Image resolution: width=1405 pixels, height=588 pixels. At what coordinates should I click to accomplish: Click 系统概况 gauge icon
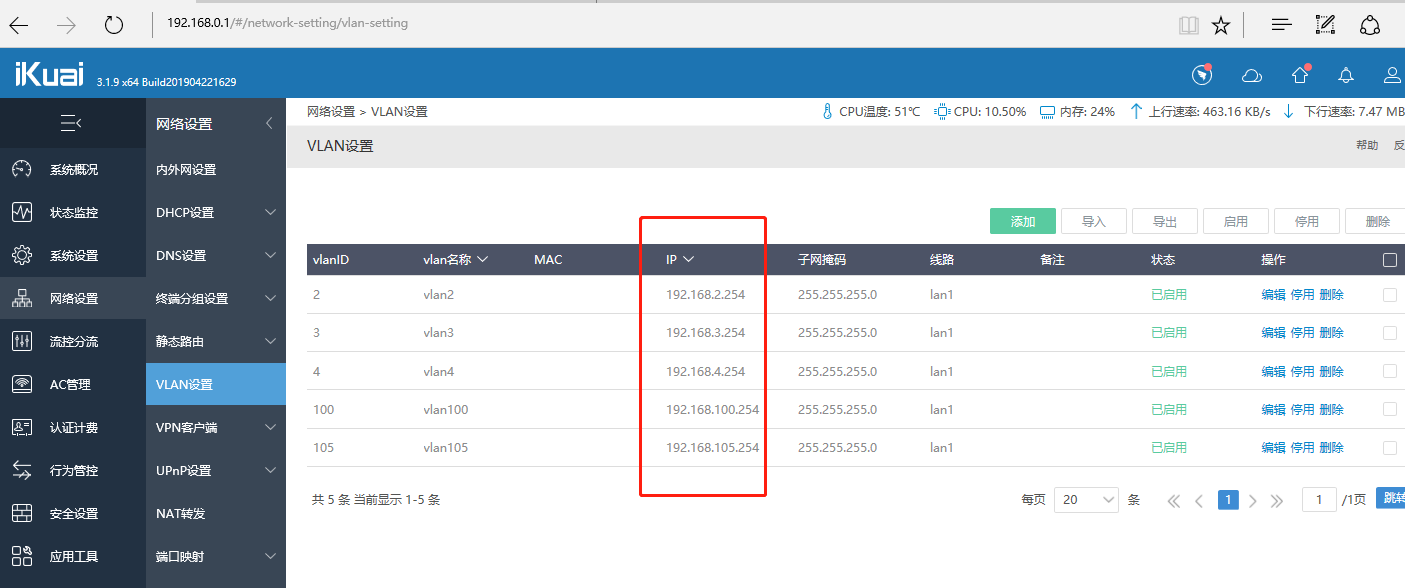22,169
